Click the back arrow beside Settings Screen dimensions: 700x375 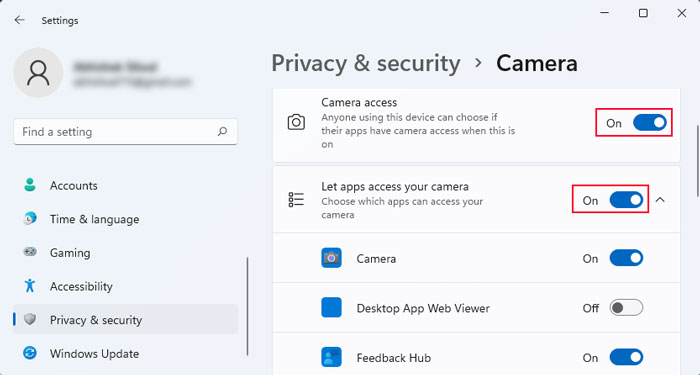coord(19,20)
